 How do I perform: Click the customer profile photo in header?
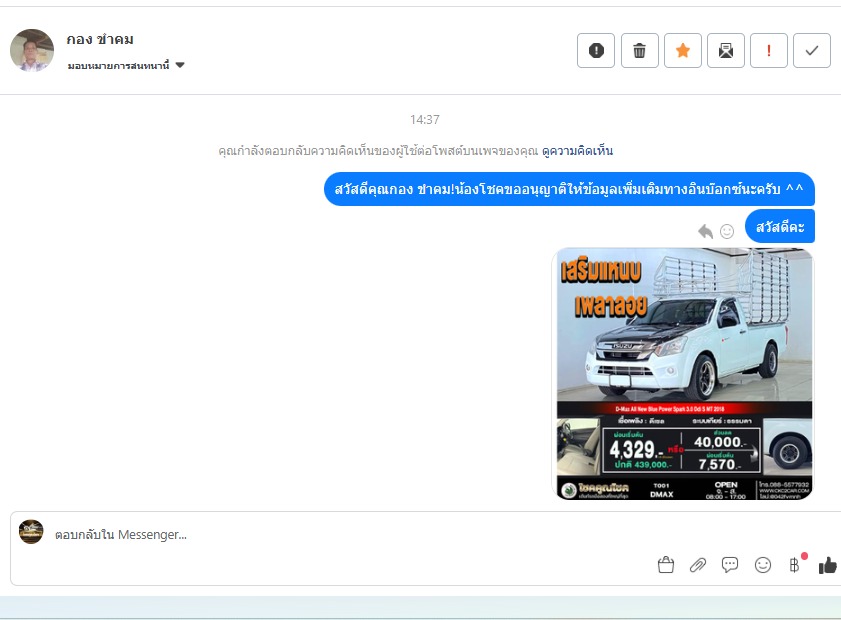tap(32, 50)
